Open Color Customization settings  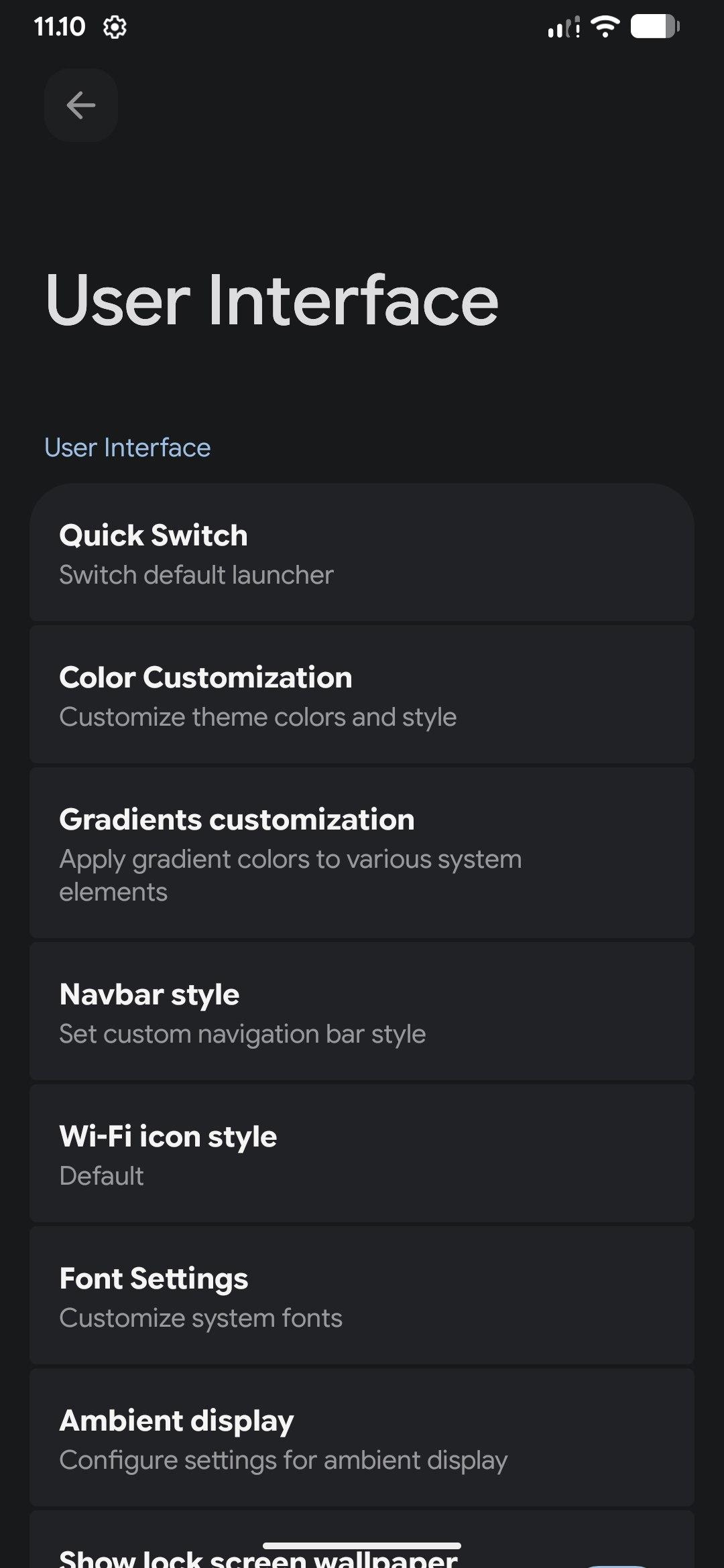[361, 696]
